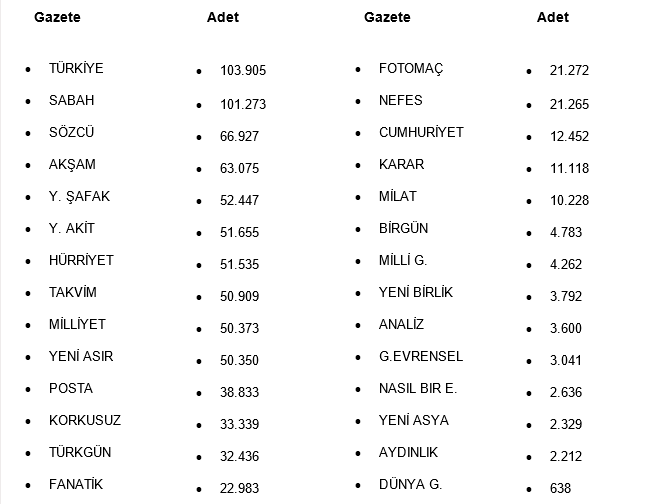Click the MİLLİYET list item

point(77,325)
